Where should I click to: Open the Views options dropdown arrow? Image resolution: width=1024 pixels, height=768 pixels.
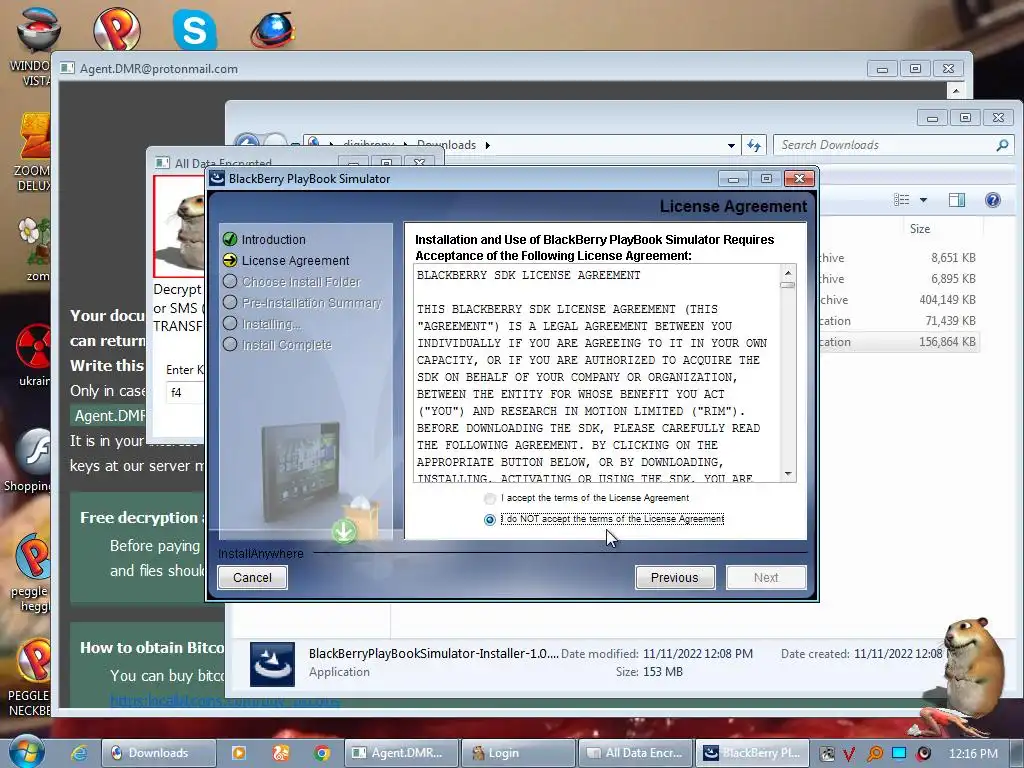click(923, 200)
